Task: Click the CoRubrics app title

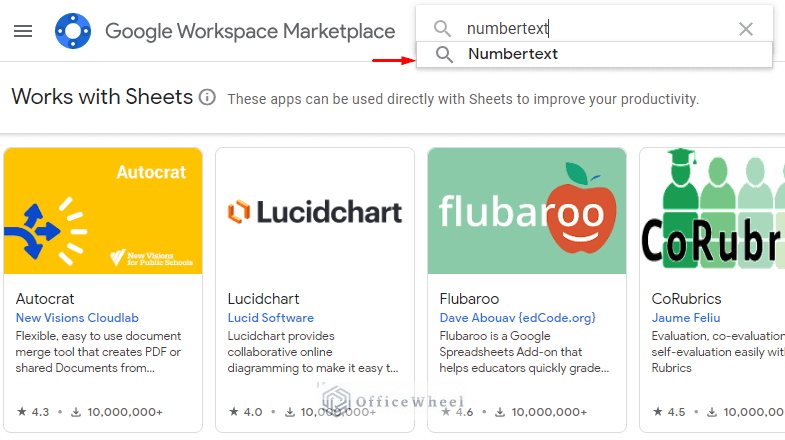Action: point(686,299)
